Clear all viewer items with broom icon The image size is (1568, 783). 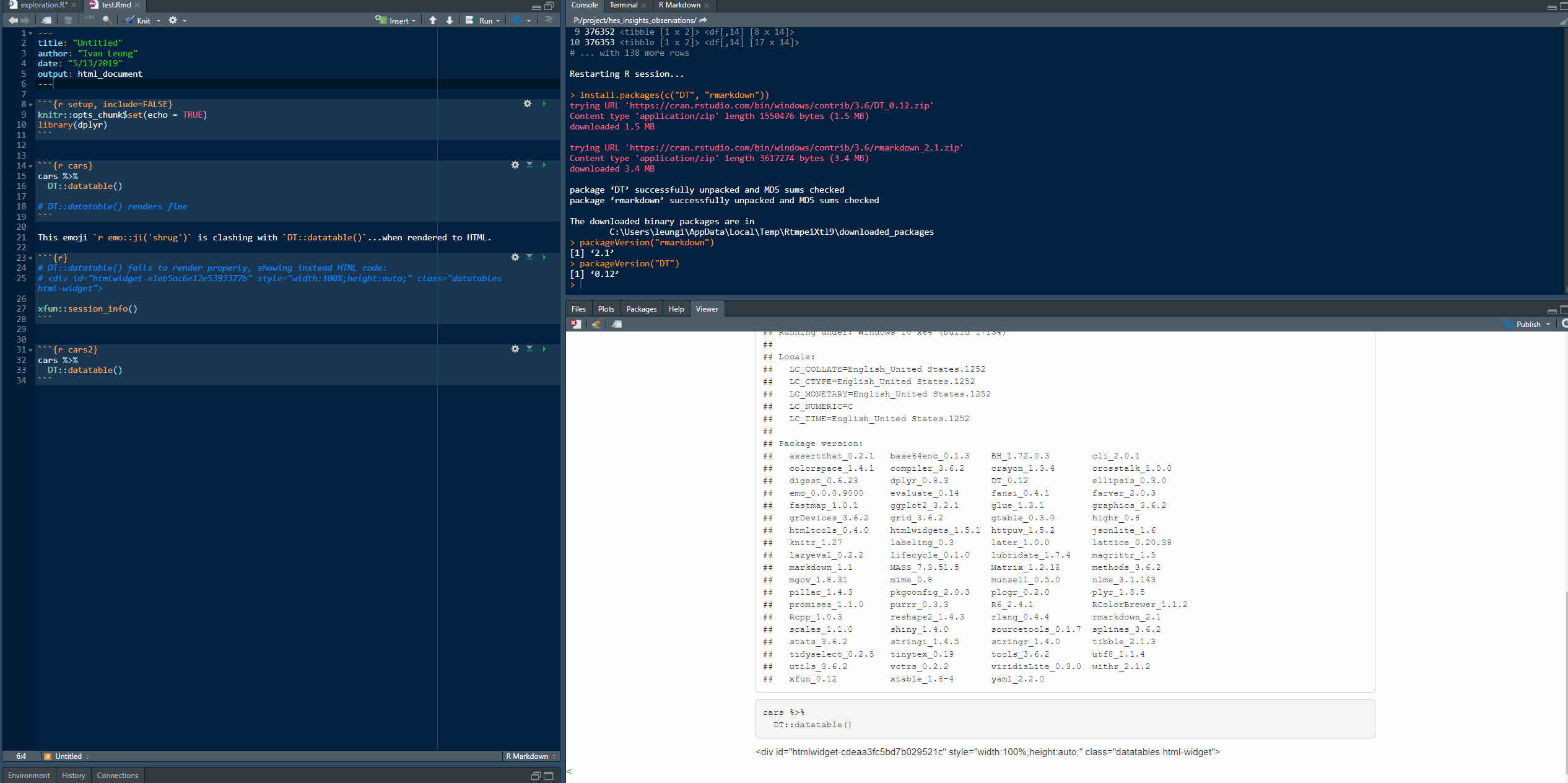596,324
